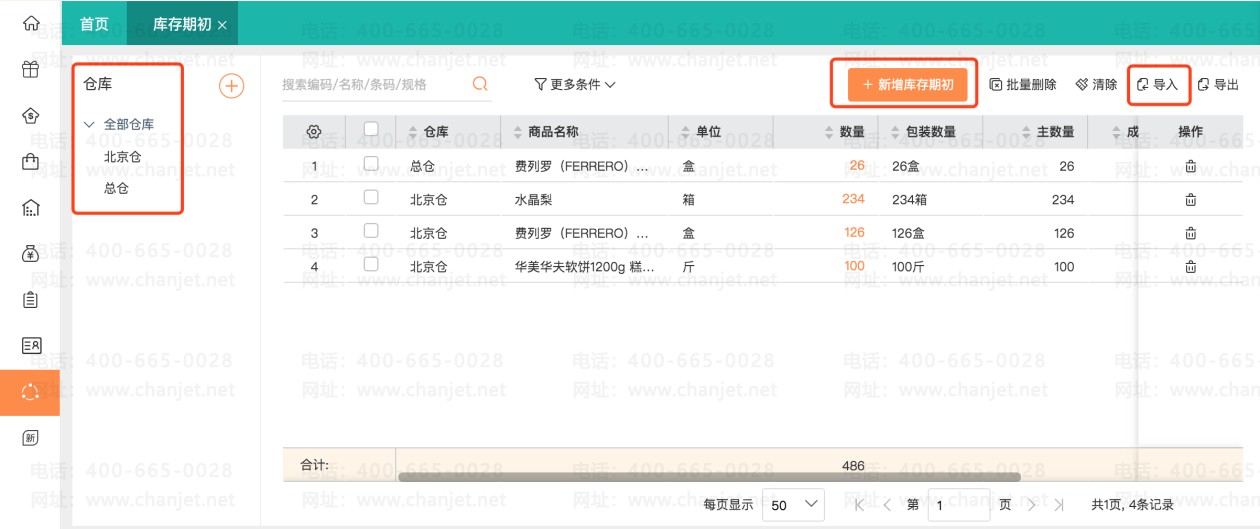Click 新增库存期初 button

point(908,85)
